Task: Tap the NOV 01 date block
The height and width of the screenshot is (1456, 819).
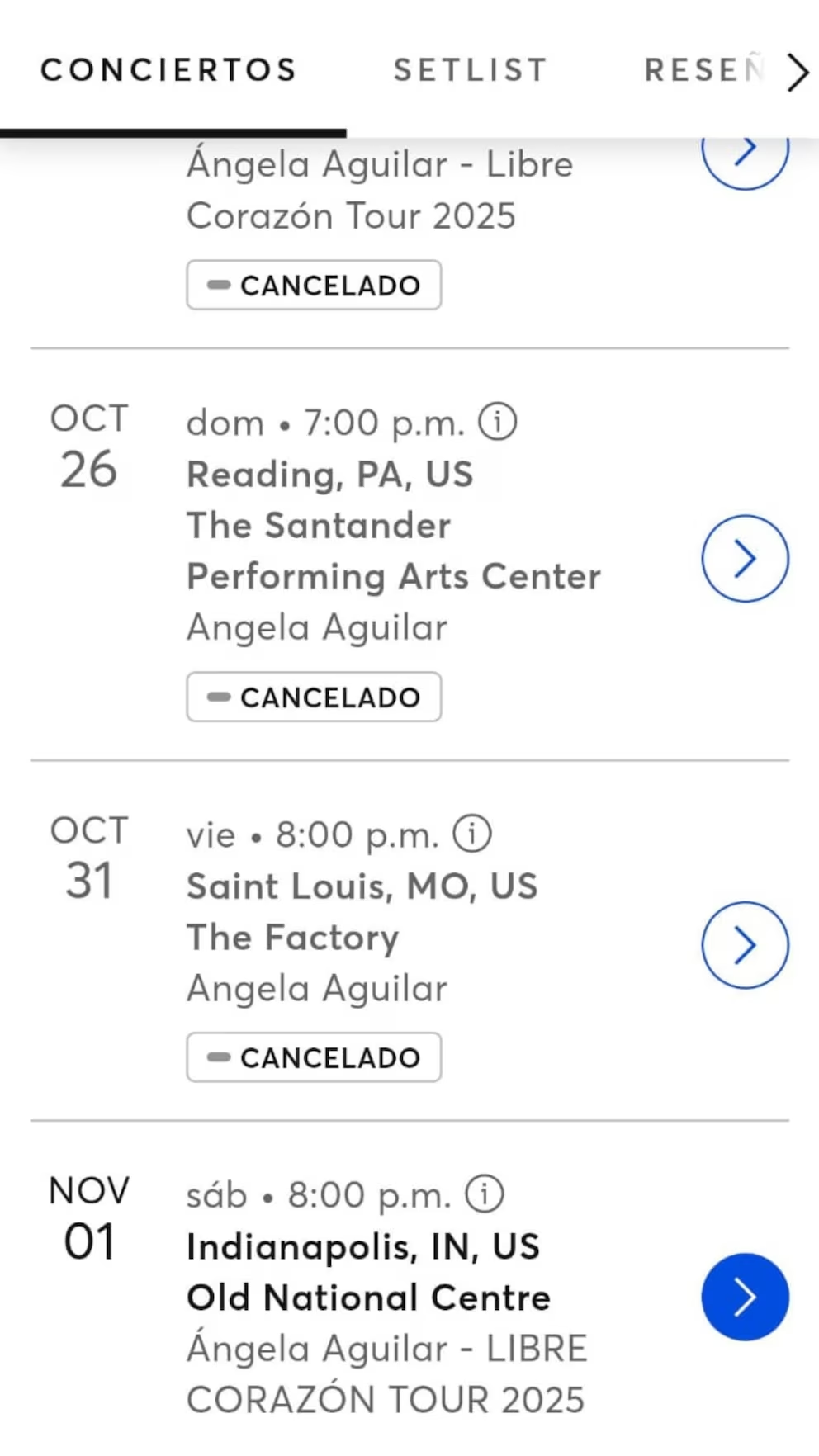Action: click(x=89, y=1219)
